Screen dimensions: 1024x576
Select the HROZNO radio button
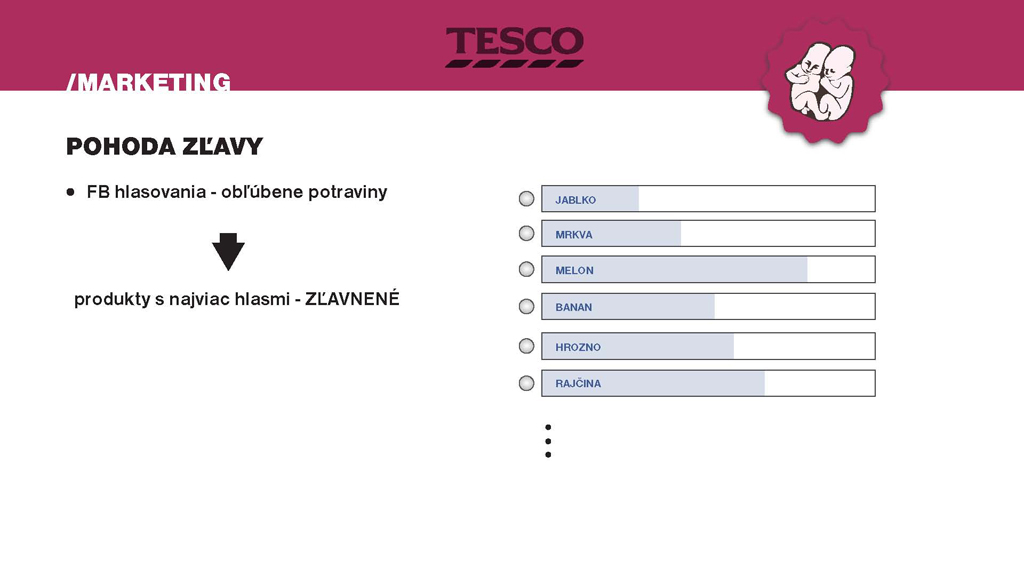[x=526, y=346]
